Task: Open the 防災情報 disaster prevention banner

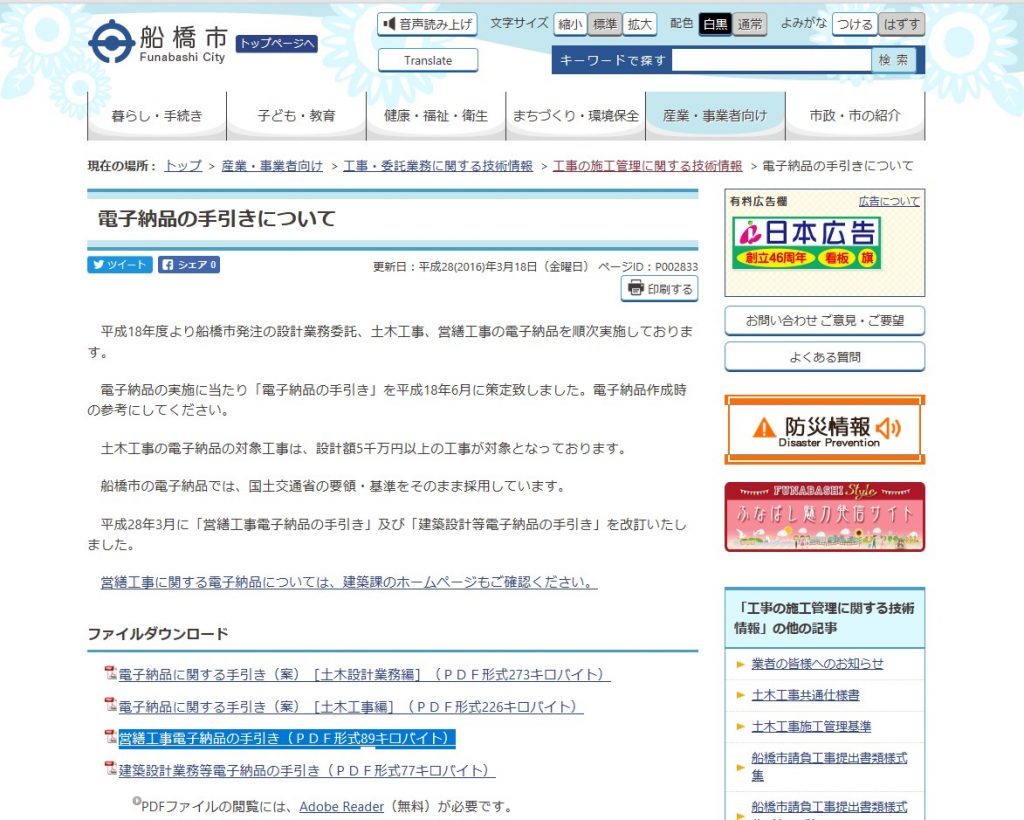Action: point(824,430)
